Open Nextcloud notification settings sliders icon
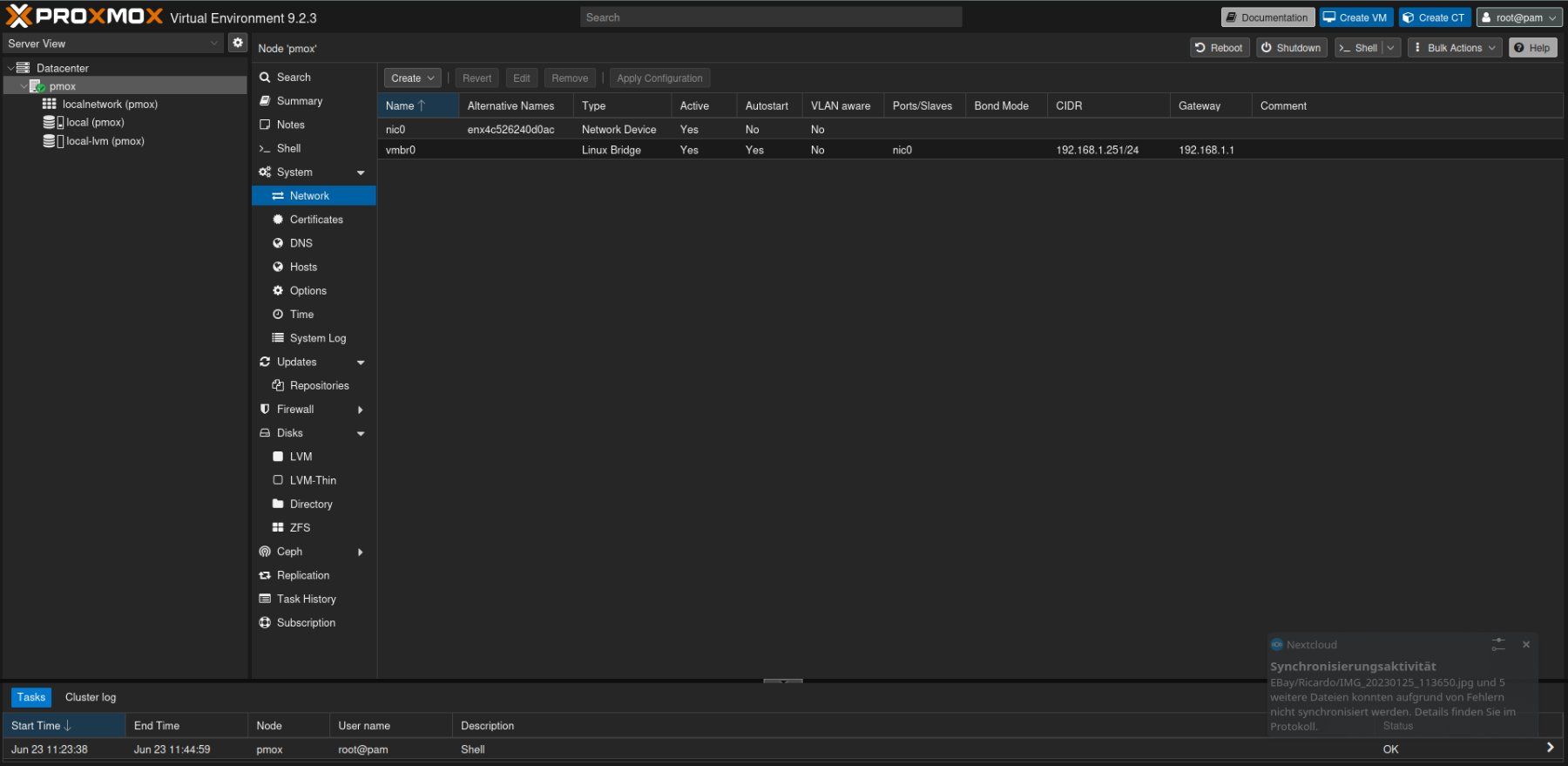 1498,644
